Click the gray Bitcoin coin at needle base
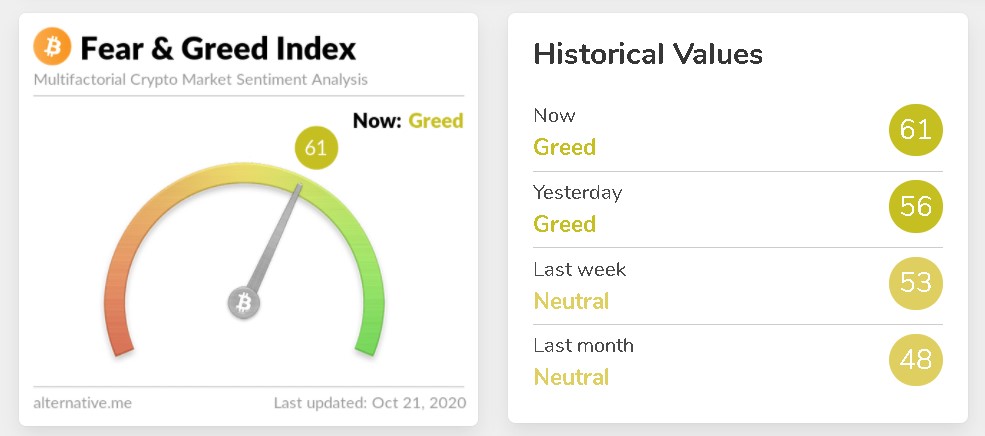 [243, 302]
